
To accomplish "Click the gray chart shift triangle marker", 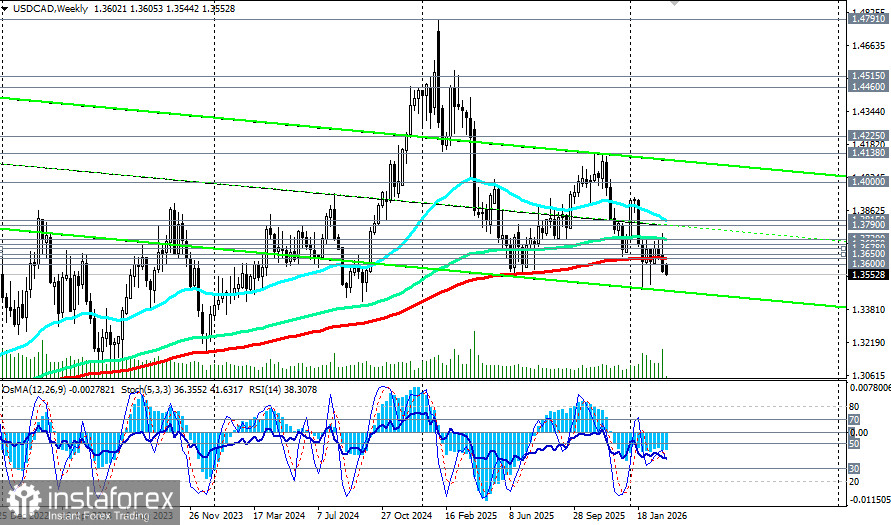I will pyautogui.click(x=675, y=3).
